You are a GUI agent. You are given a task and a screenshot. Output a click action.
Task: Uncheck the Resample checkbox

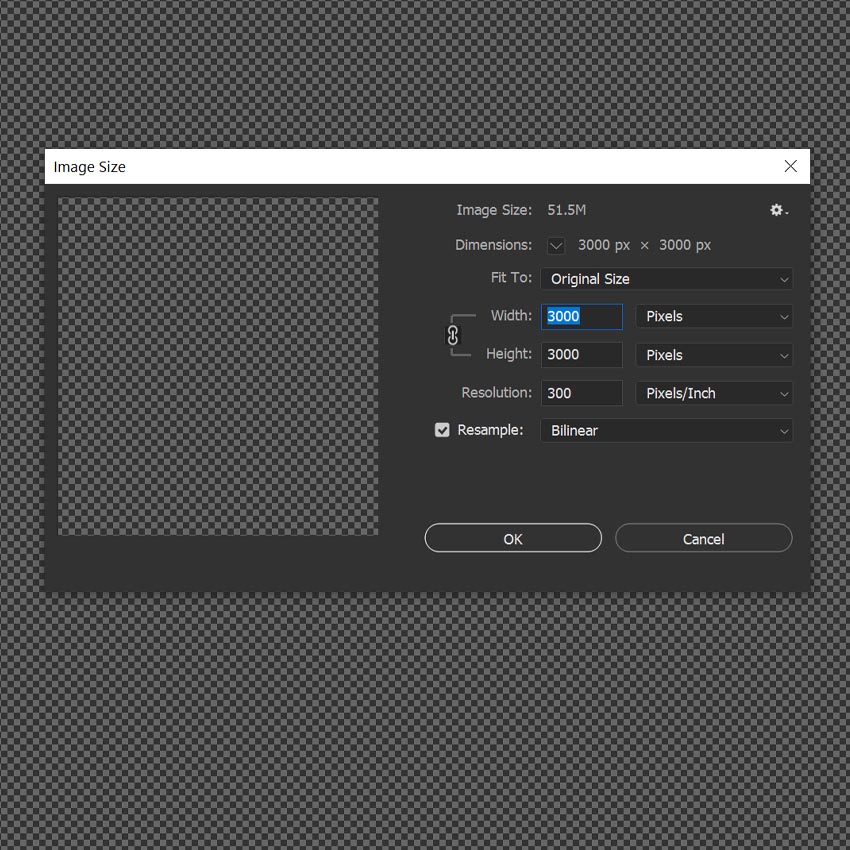pos(442,430)
